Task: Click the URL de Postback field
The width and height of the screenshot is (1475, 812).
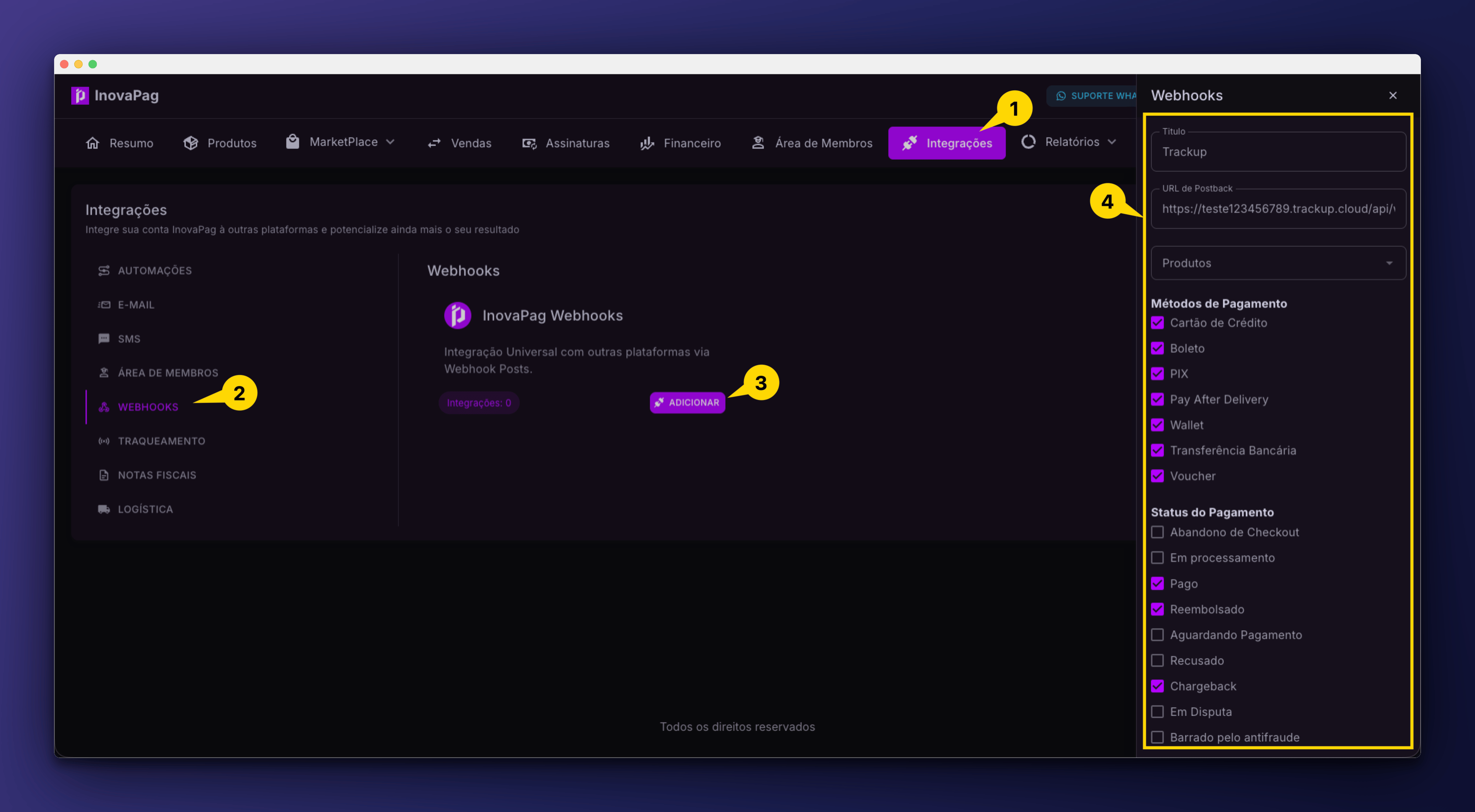Action: pyautogui.click(x=1278, y=209)
